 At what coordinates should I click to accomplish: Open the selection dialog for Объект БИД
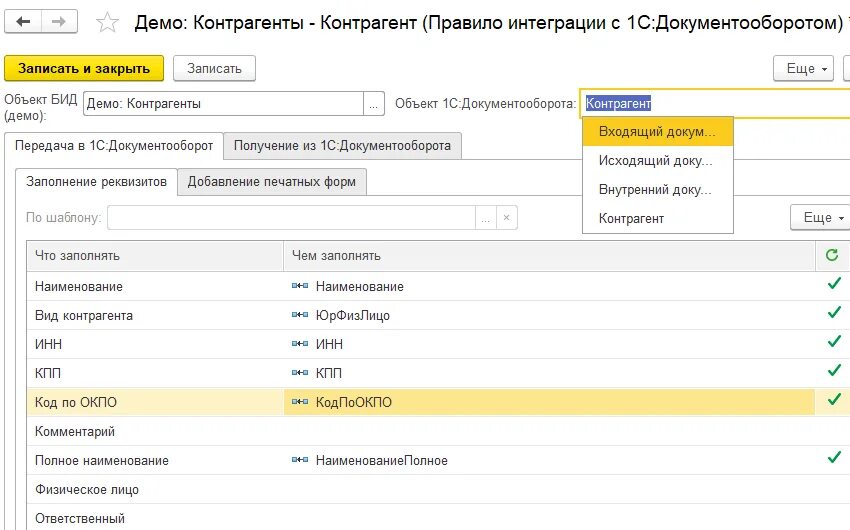click(x=374, y=104)
